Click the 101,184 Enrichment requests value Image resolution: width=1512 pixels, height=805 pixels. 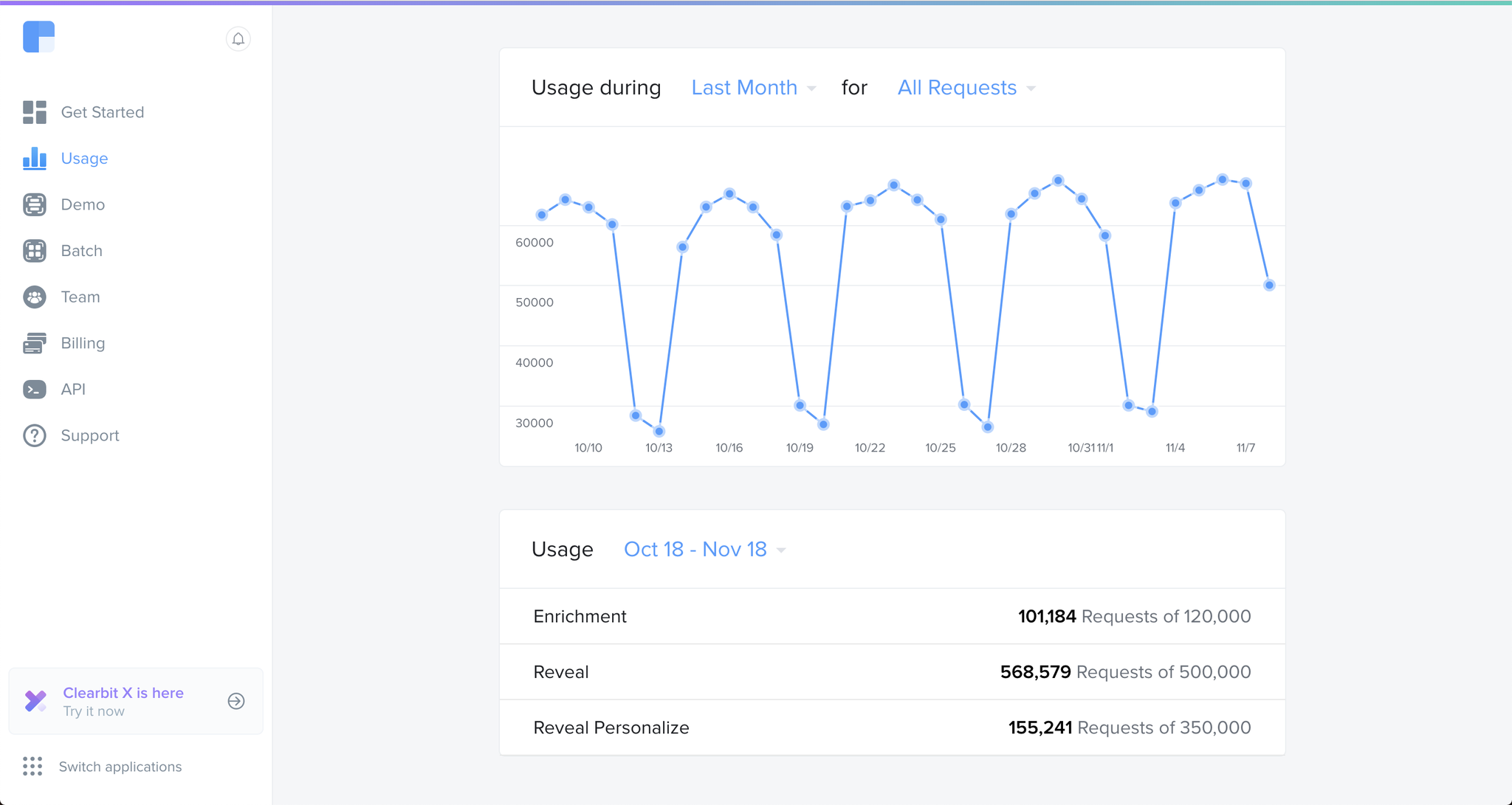pos(1047,616)
